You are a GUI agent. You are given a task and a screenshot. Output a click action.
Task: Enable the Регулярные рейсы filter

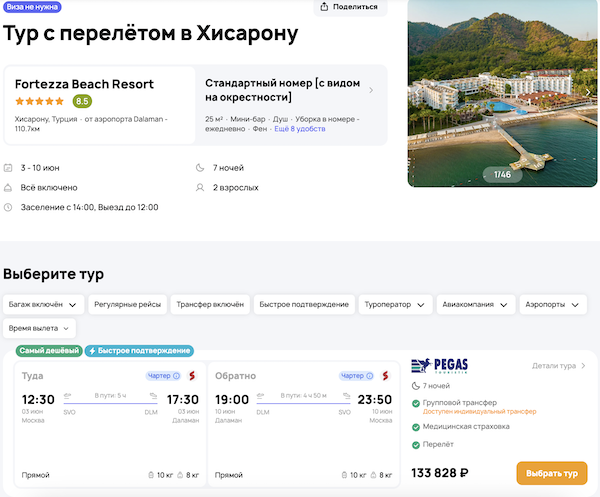coord(125,304)
